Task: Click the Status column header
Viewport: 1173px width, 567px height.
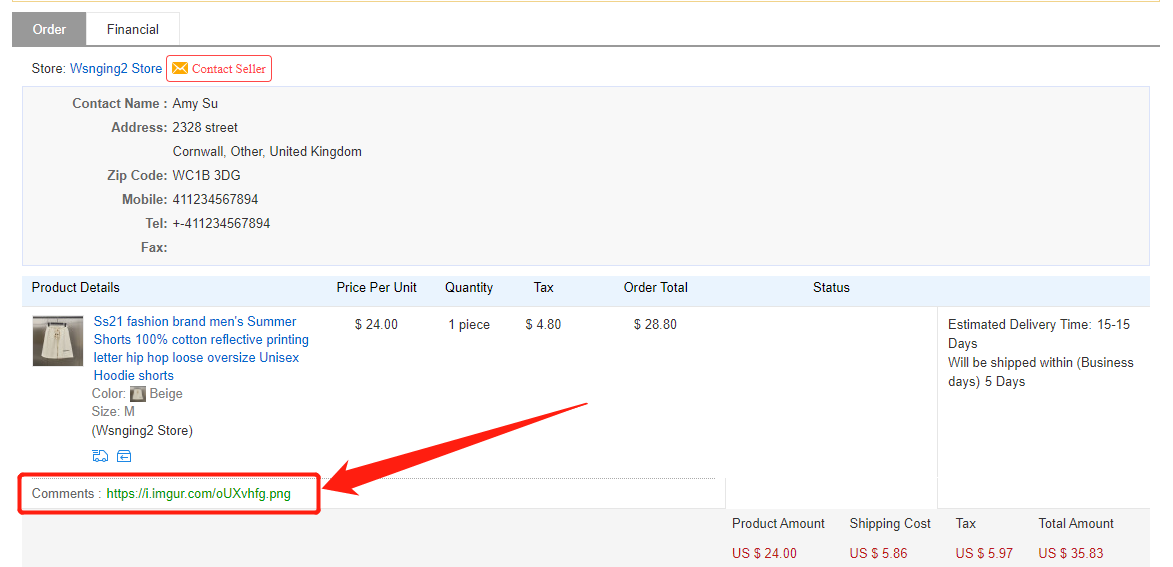Action: point(831,288)
